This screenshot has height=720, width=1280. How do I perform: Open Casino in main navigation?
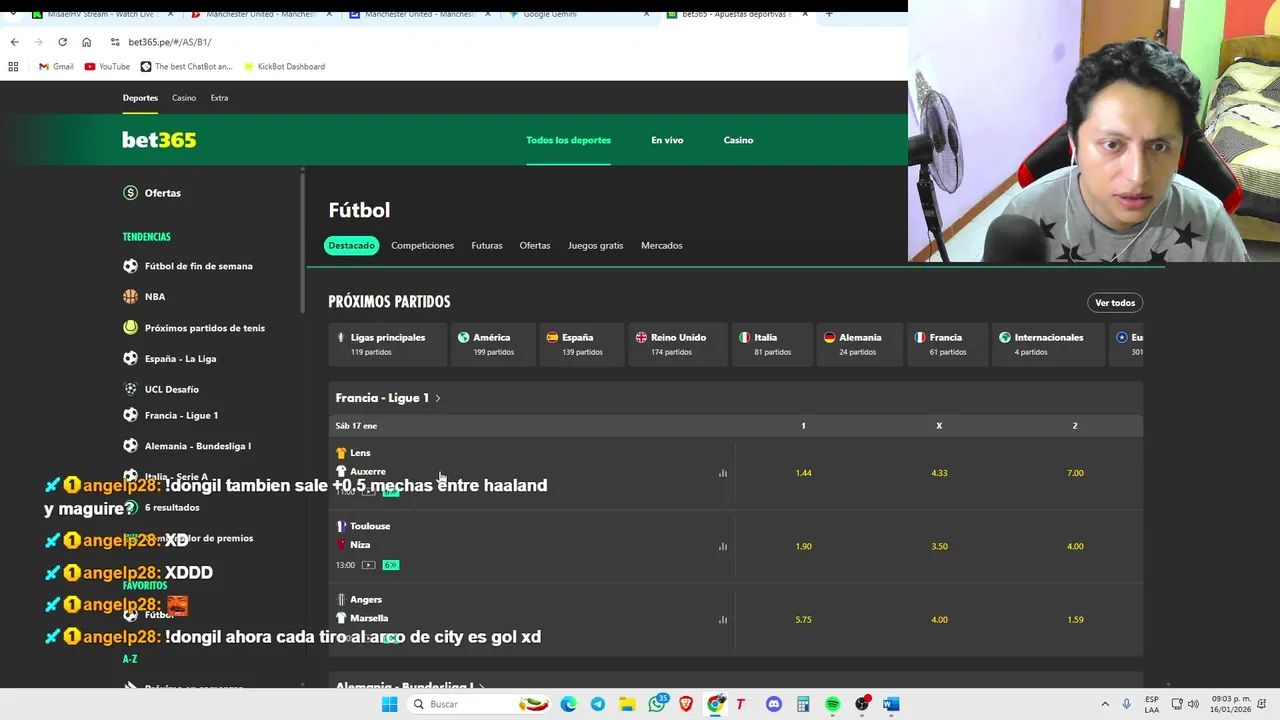pos(738,140)
